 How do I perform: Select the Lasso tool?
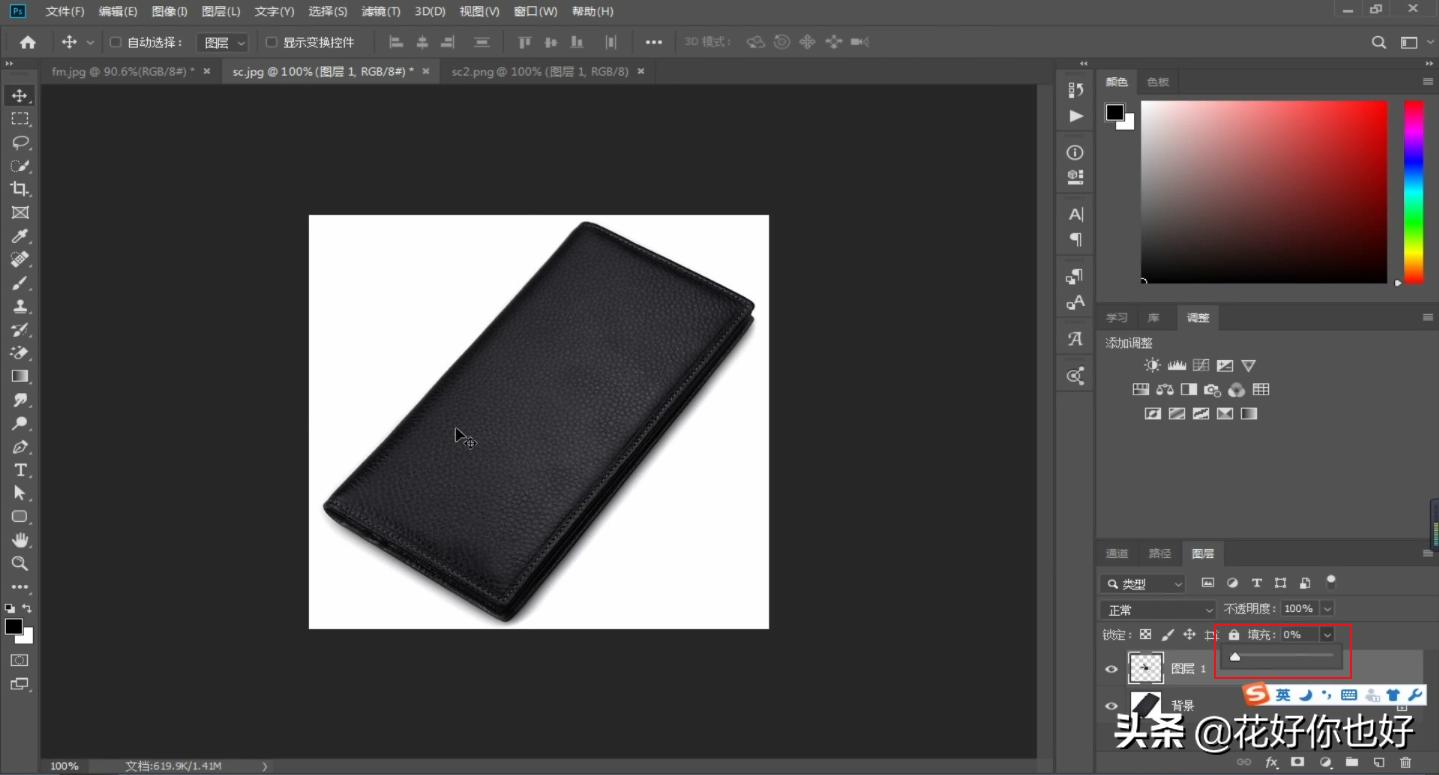pyautogui.click(x=19, y=142)
